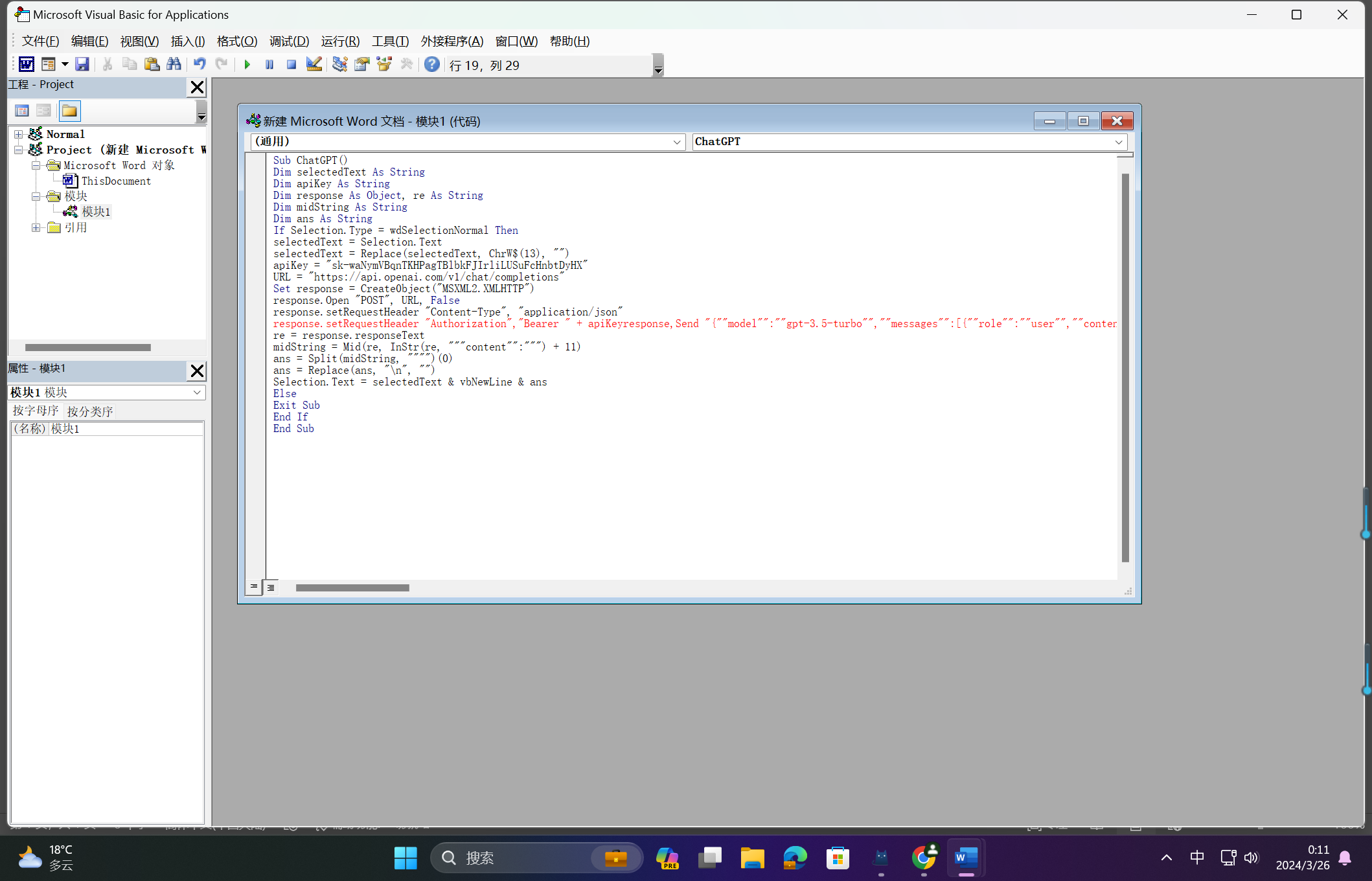Toggle Design Mode with ruler icon
This screenshot has height=881, width=1372.
(x=314, y=64)
